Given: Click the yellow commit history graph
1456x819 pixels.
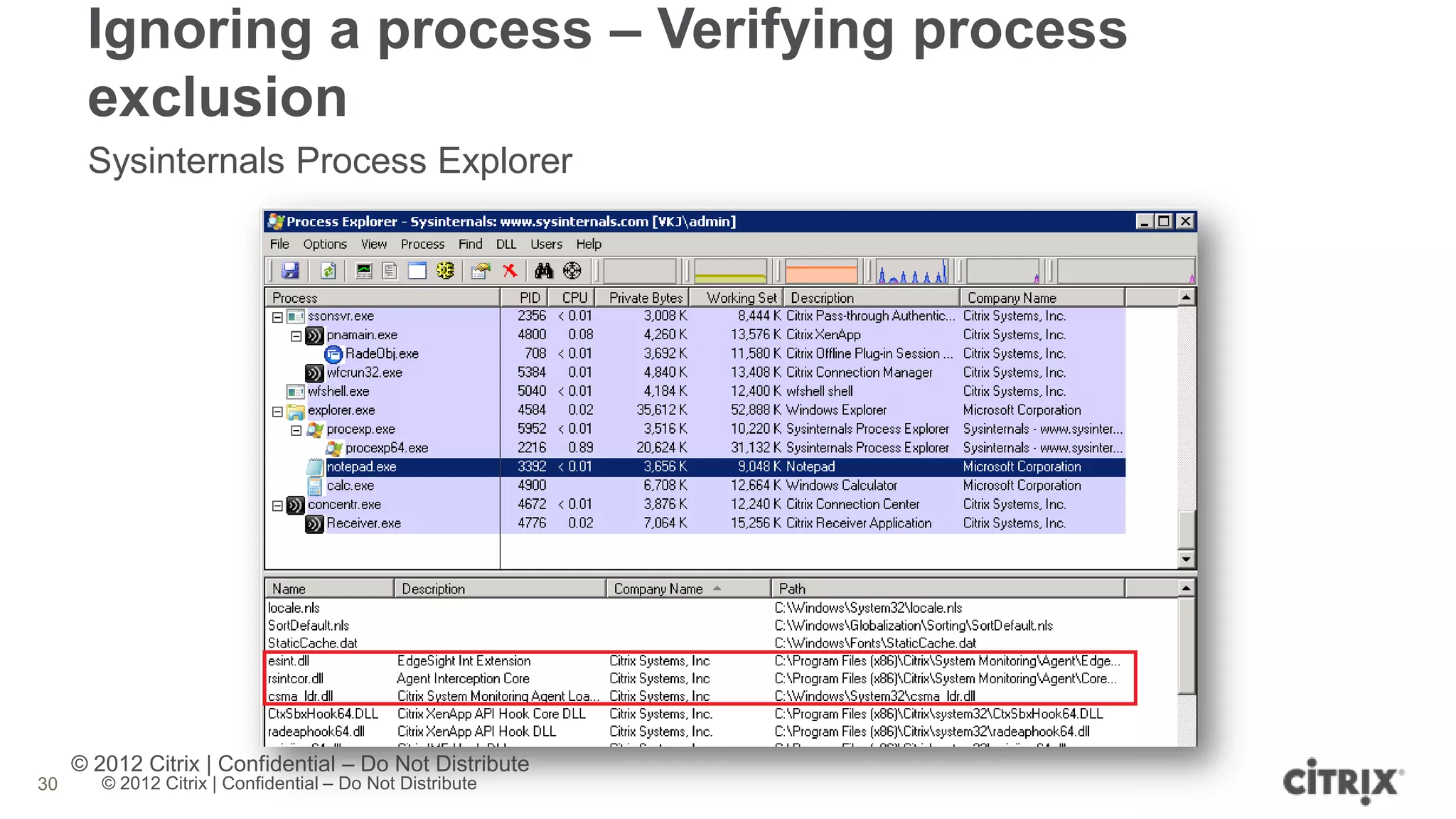Looking at the screenshot, I should pyautogui.click(x=730, y=271).
